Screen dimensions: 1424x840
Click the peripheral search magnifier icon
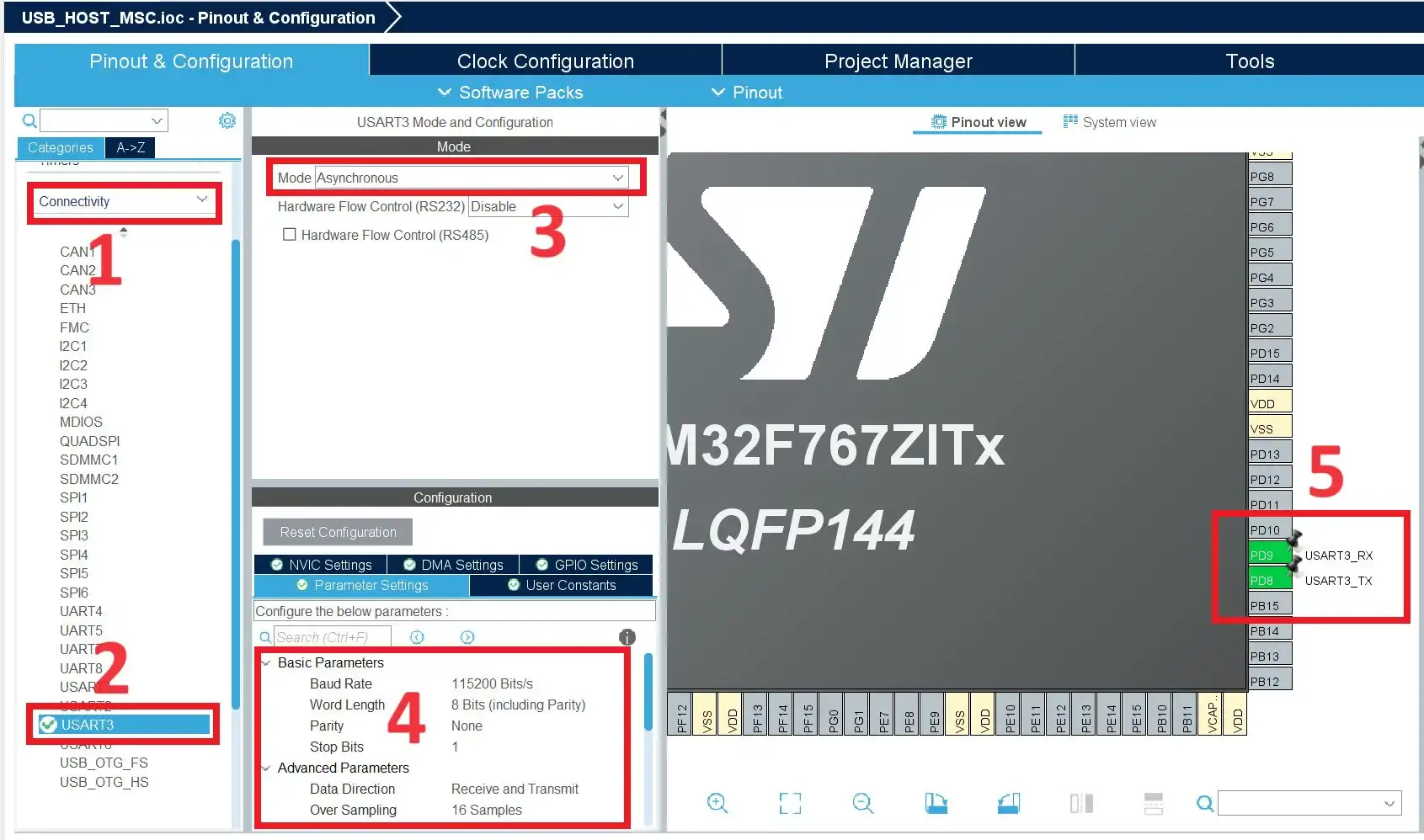[29, 121]
